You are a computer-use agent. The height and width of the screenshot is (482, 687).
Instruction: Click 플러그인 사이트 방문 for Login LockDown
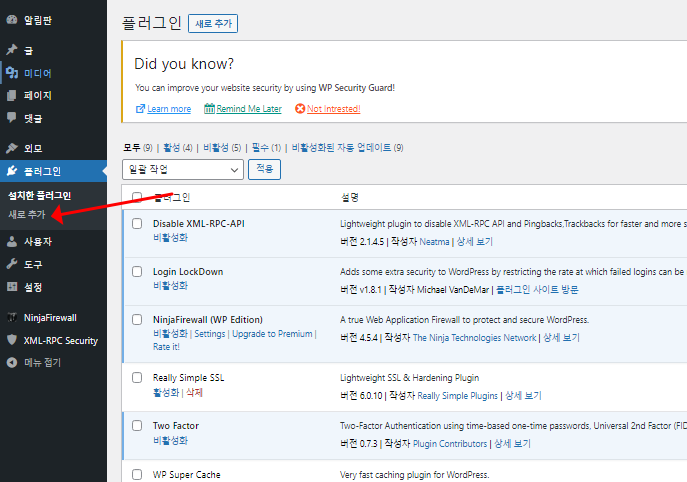pos(537,290)
